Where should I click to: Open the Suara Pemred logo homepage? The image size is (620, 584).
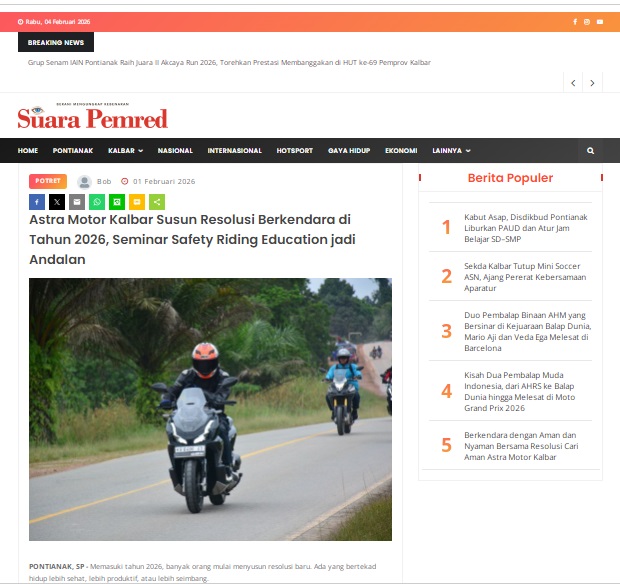pyautogui.click(x=93, y=116)
